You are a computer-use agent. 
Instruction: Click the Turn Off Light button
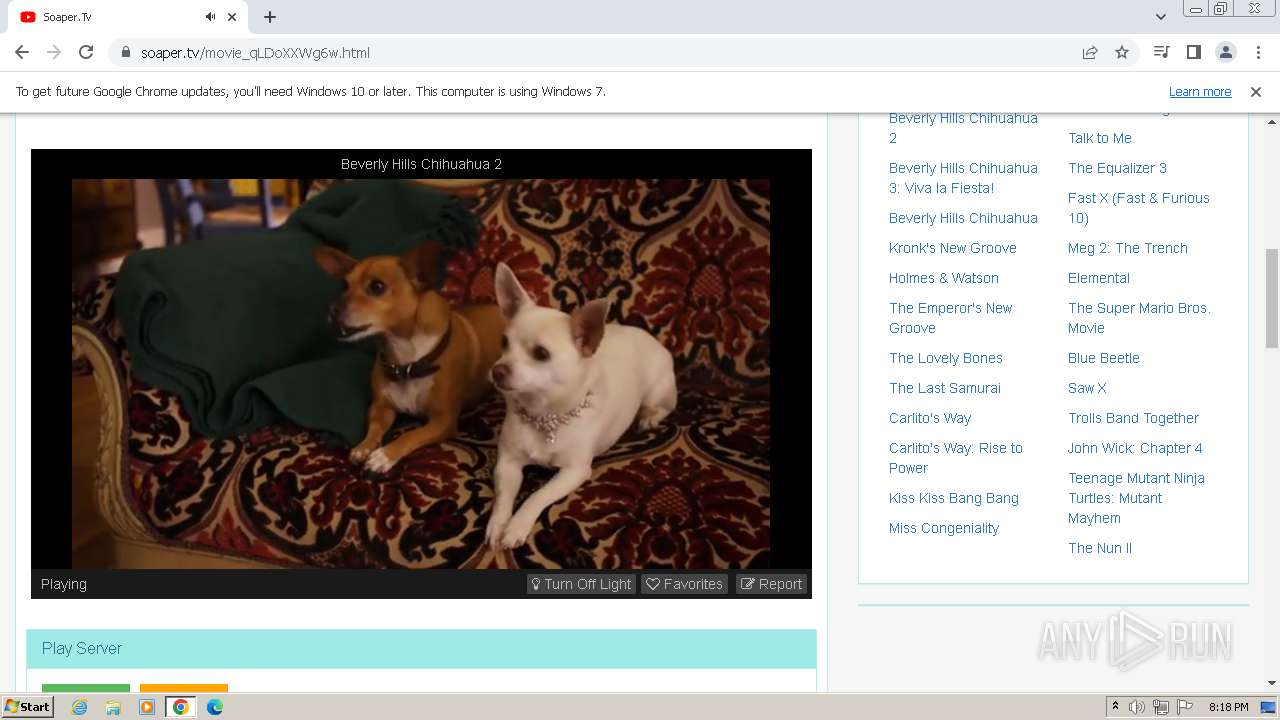click(x=581, y=584)
